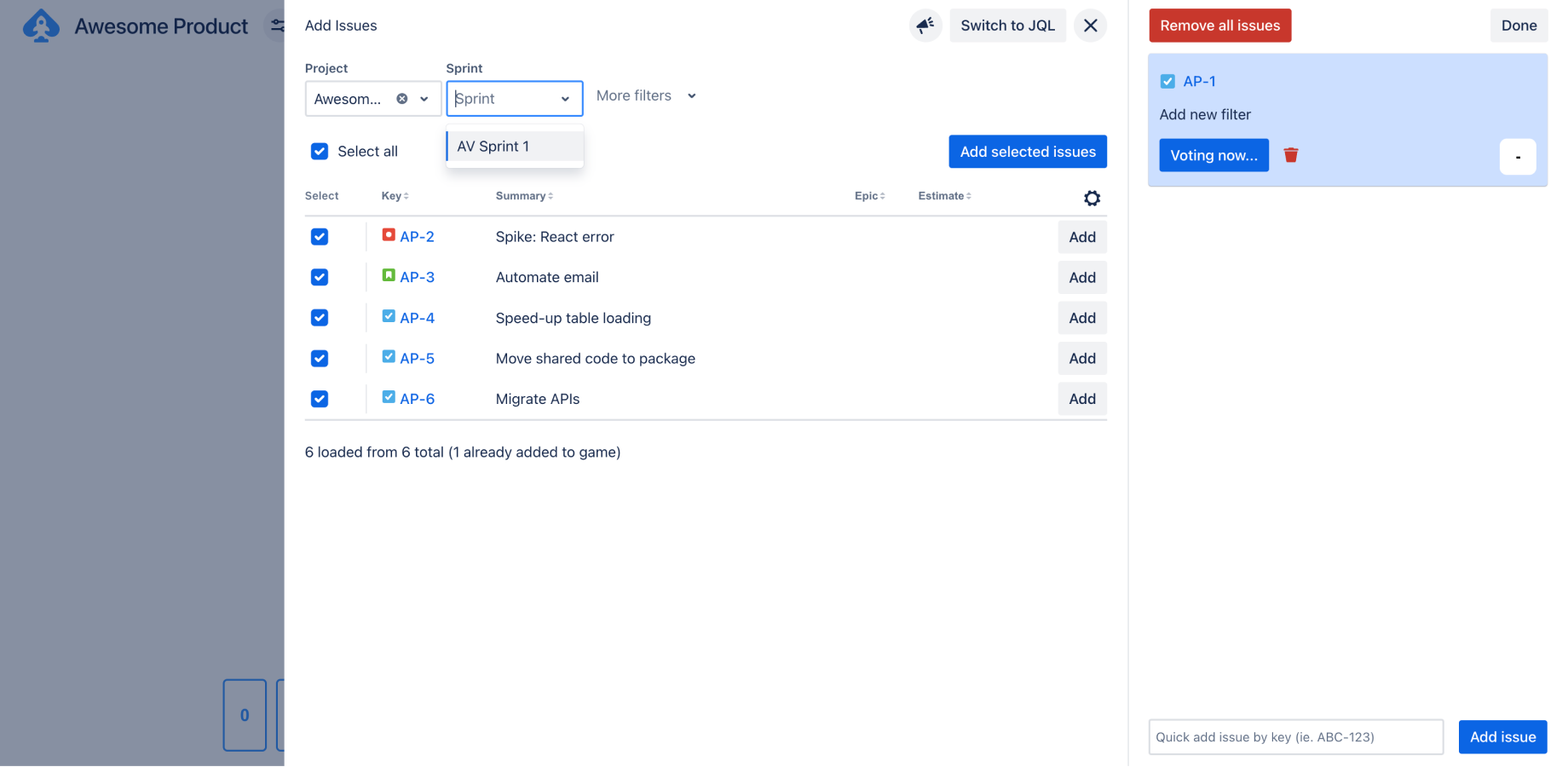
Task: Click the AP-3 story type icon
Action: 389,275
